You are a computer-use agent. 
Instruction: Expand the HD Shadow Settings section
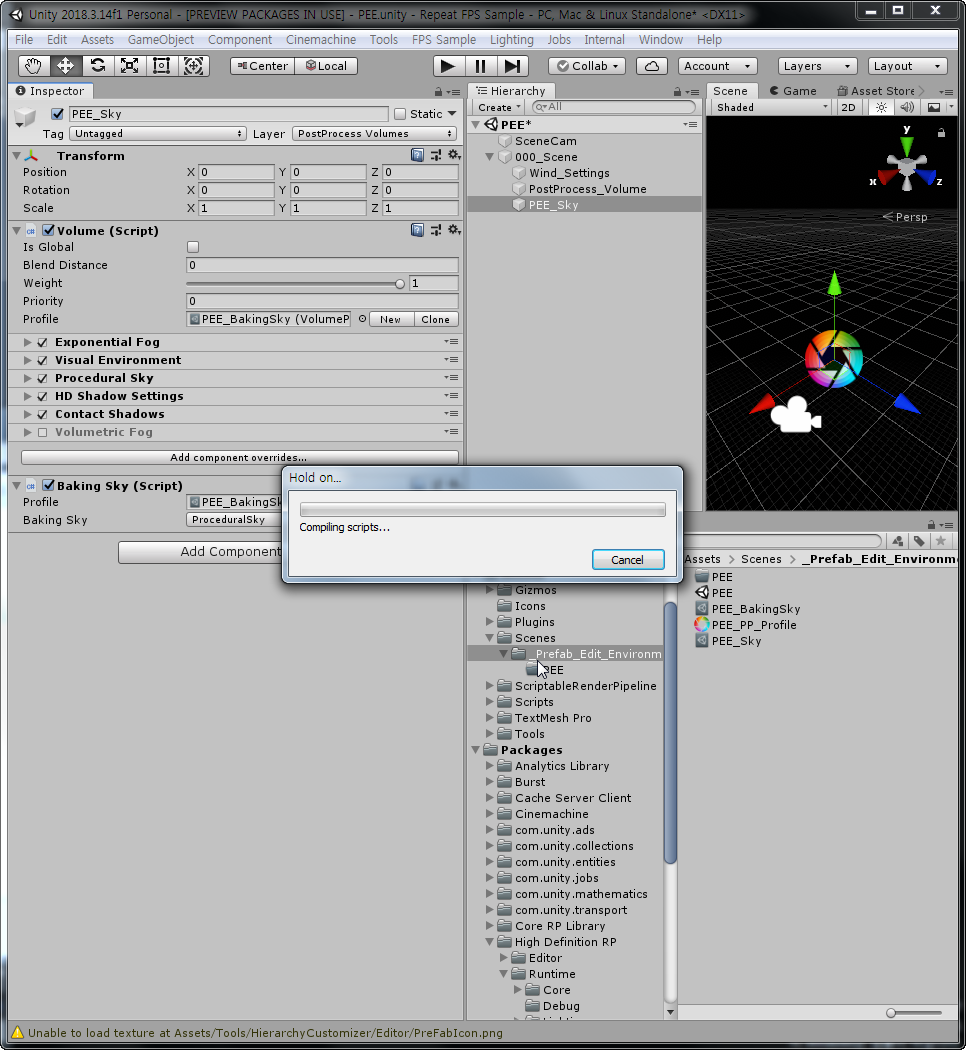(27, 396)
